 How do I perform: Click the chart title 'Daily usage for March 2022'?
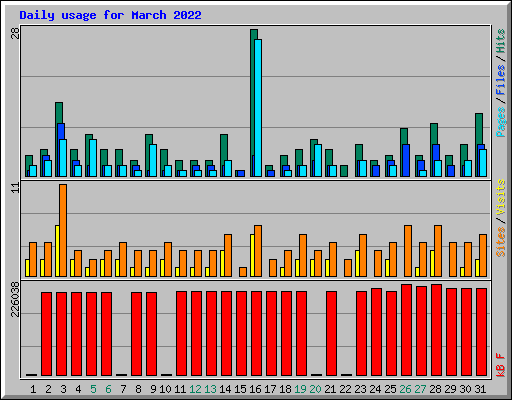110,15
